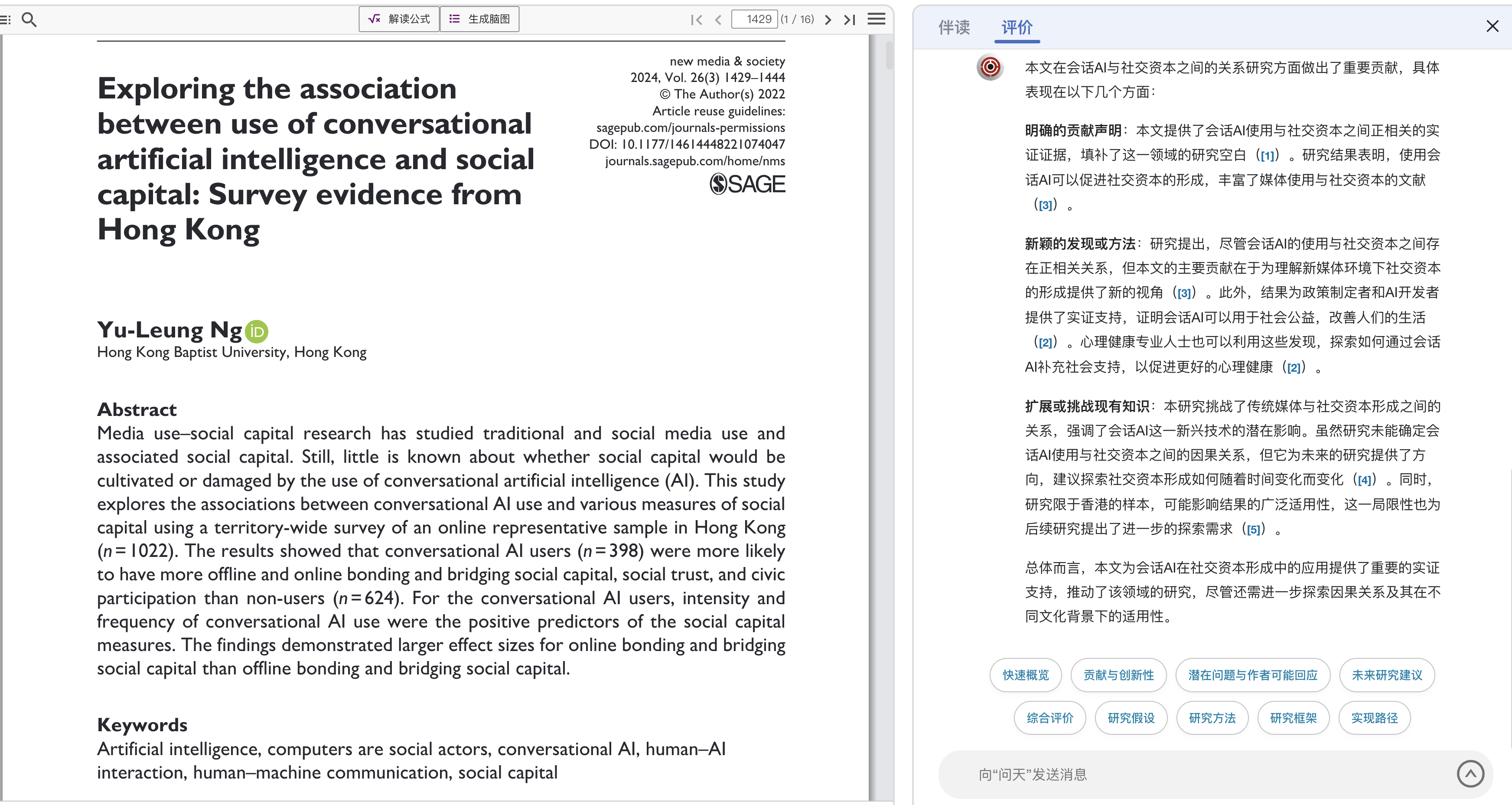Open the PDF hamburger menu

click(x=877, y=19)
